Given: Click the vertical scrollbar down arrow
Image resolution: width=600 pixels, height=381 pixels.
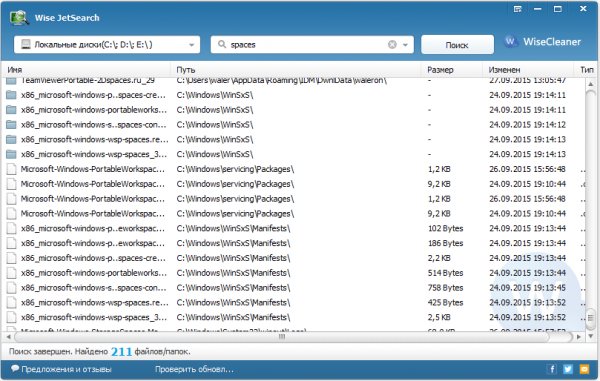Looking at the screenshot, I should point(591,336).
